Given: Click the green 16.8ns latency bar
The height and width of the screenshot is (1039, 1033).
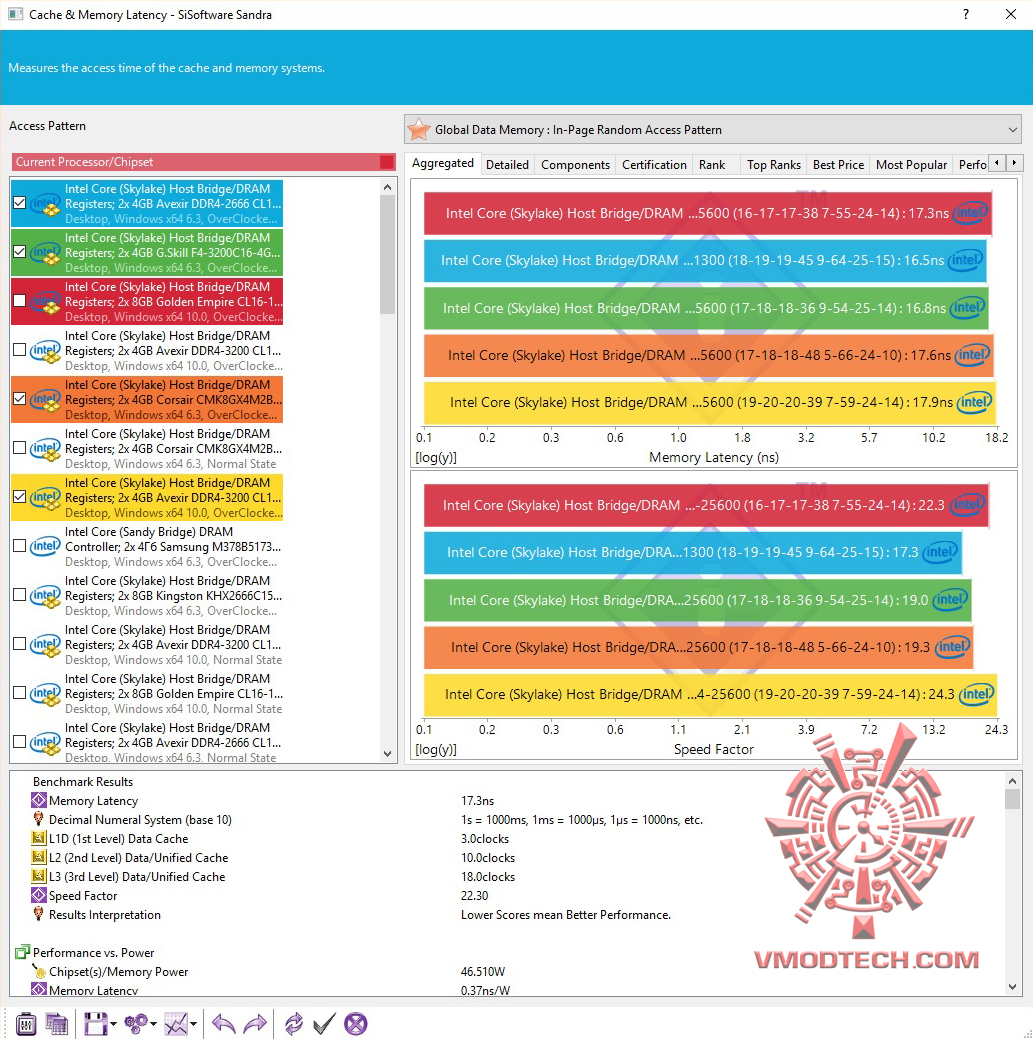Looking at the screenshot, I should [706, 307].
